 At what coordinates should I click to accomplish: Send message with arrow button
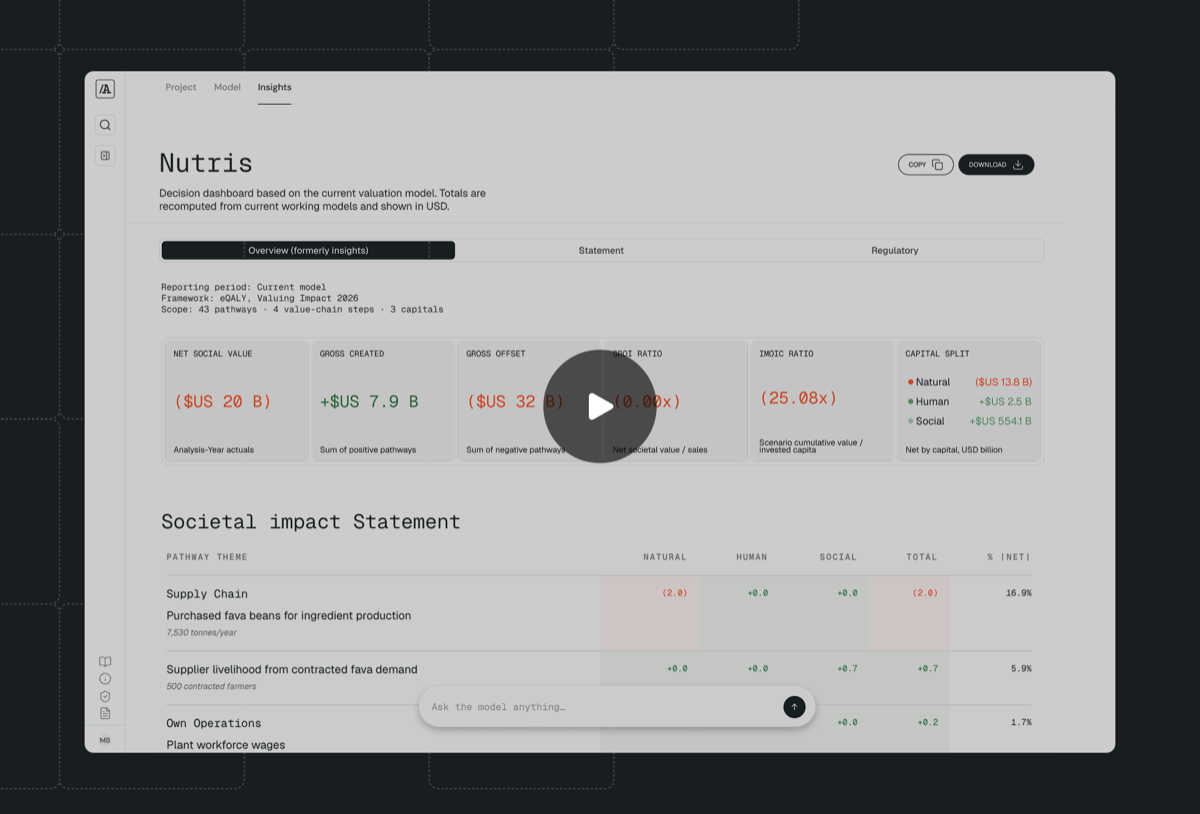pos(794,707)
